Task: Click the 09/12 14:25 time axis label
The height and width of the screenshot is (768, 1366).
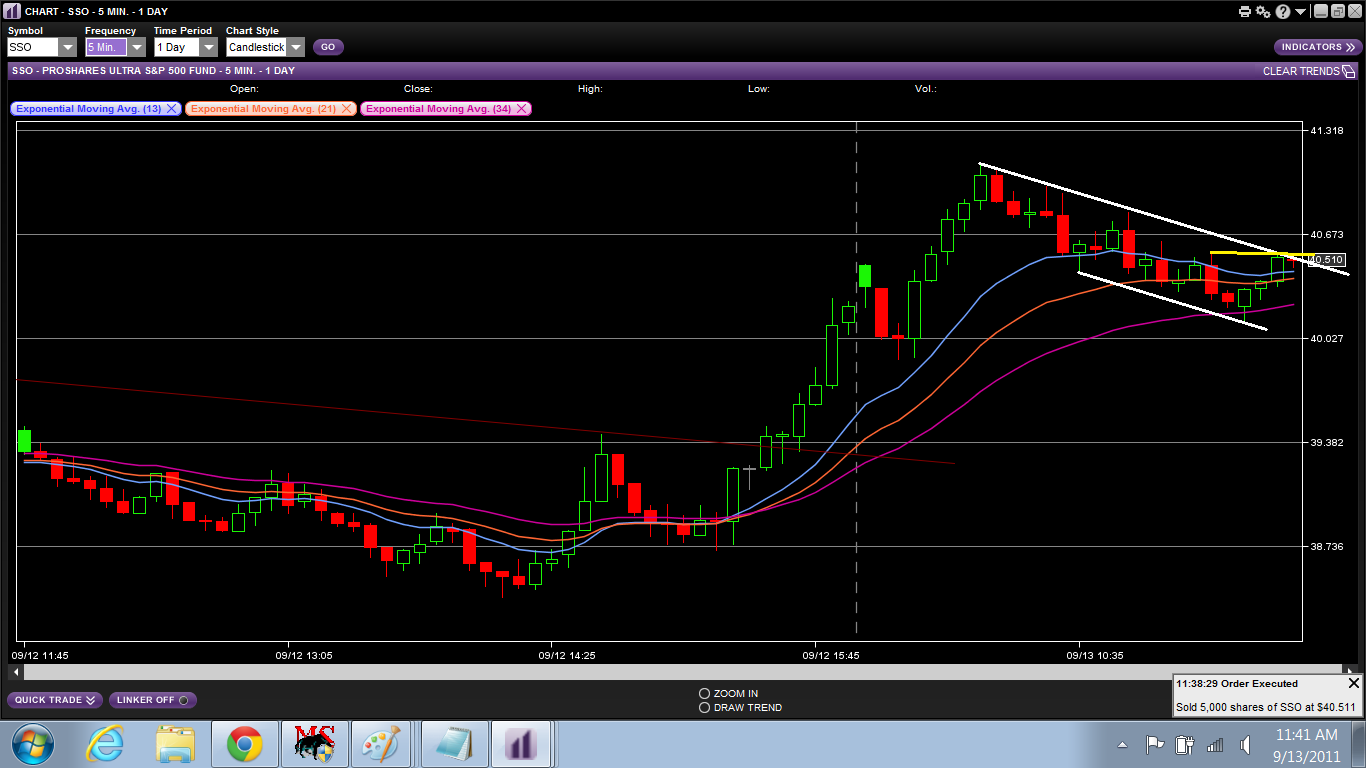Action: click(568, 656)
